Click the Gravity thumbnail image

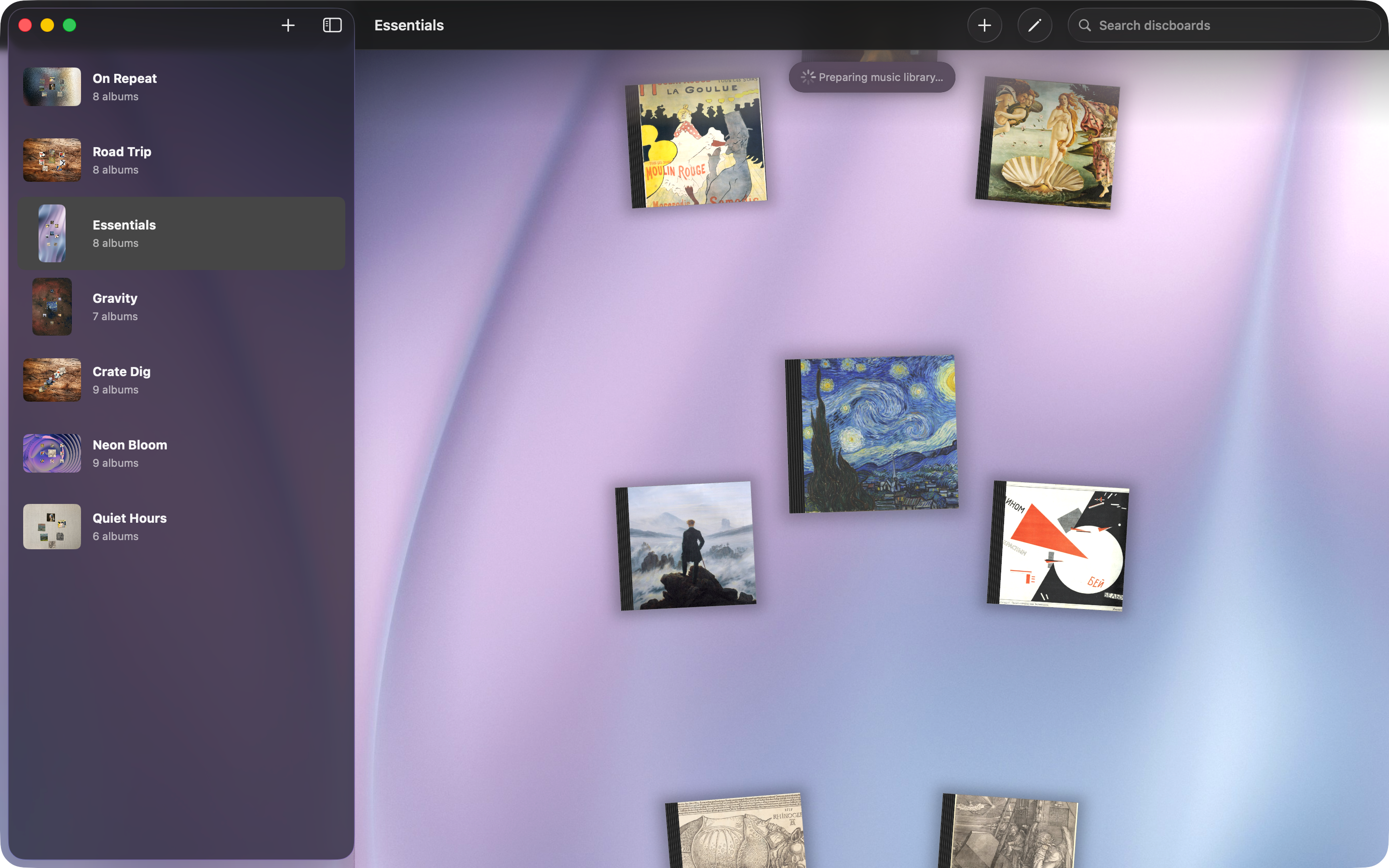(x=52, y=307)
